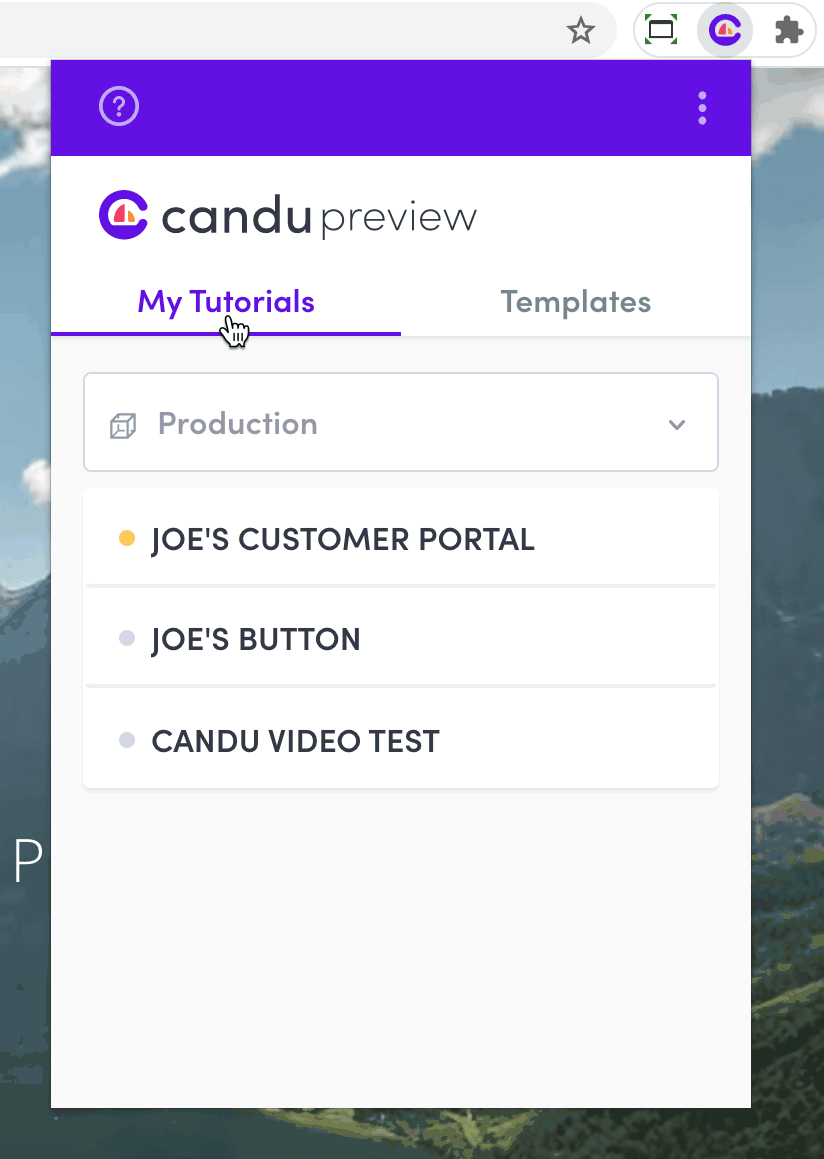Switch to the My Tutorials tab

(226, 302)
